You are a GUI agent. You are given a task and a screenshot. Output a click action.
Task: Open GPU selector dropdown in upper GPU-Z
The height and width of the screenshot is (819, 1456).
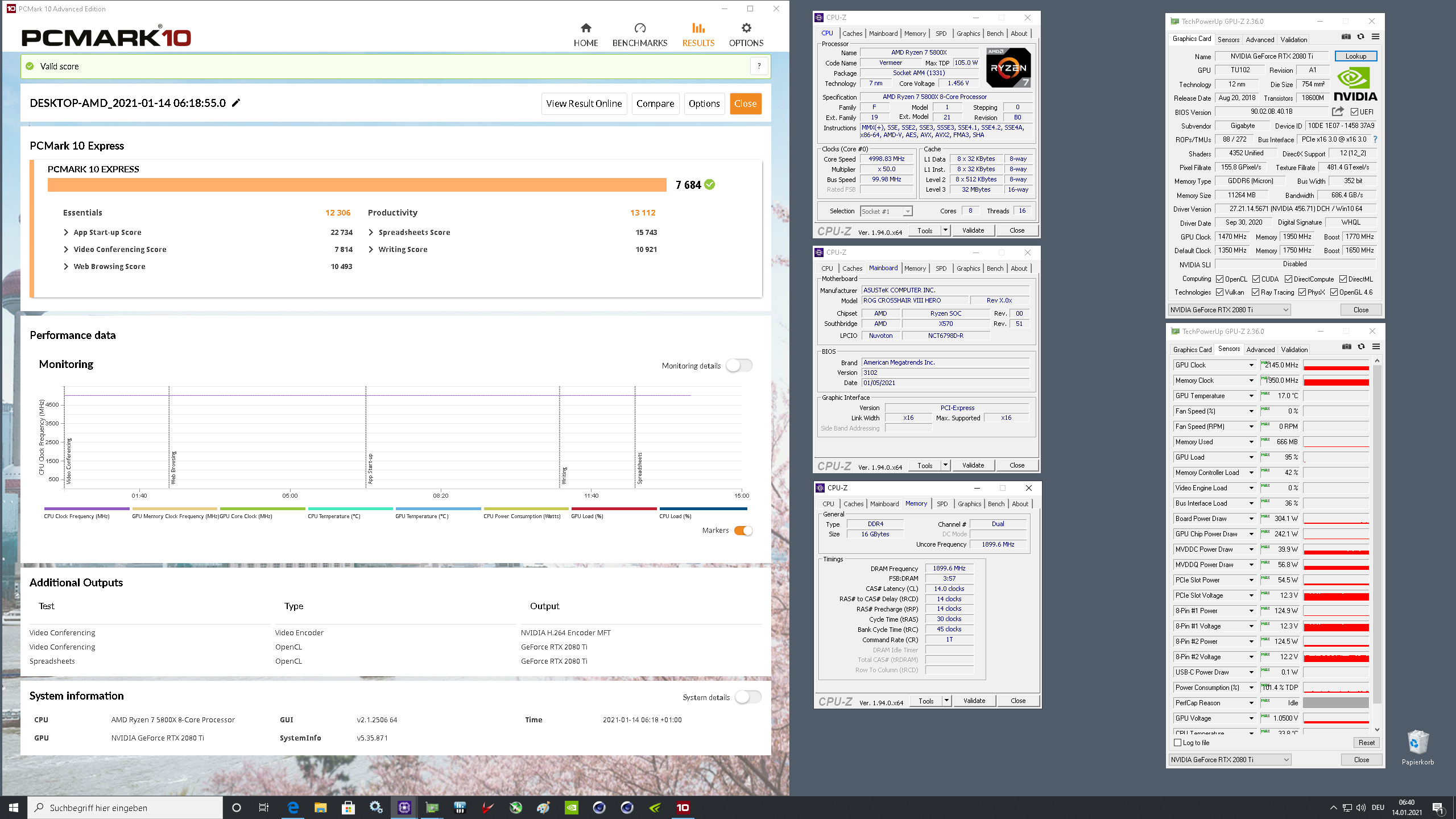[x=1229, y=310]
